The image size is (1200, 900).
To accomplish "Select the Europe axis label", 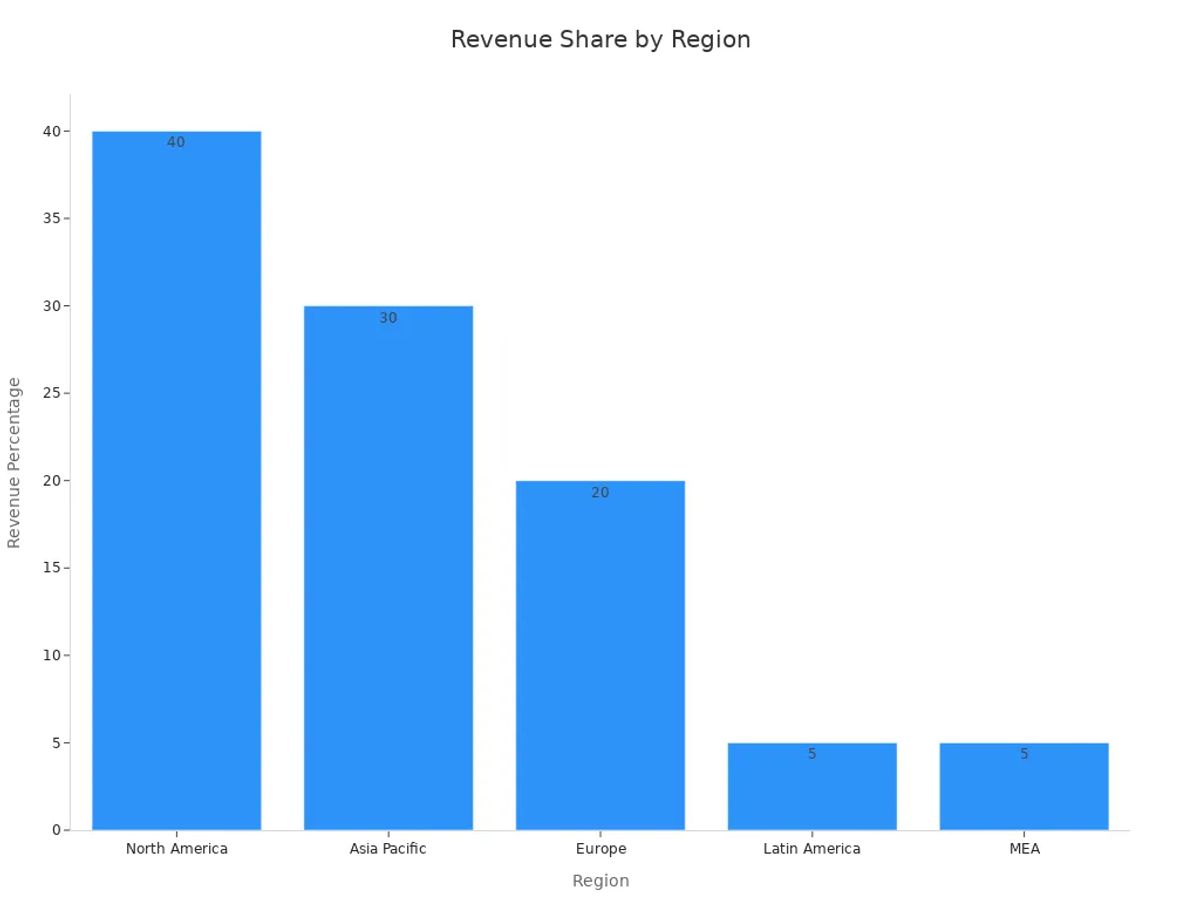I will 600,848.
